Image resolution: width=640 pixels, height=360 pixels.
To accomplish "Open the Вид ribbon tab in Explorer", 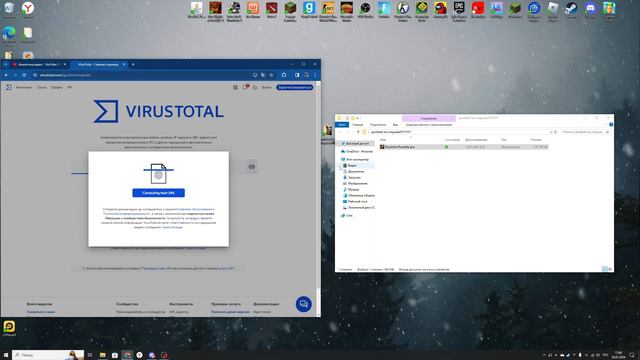I will [x=395, y=124].
